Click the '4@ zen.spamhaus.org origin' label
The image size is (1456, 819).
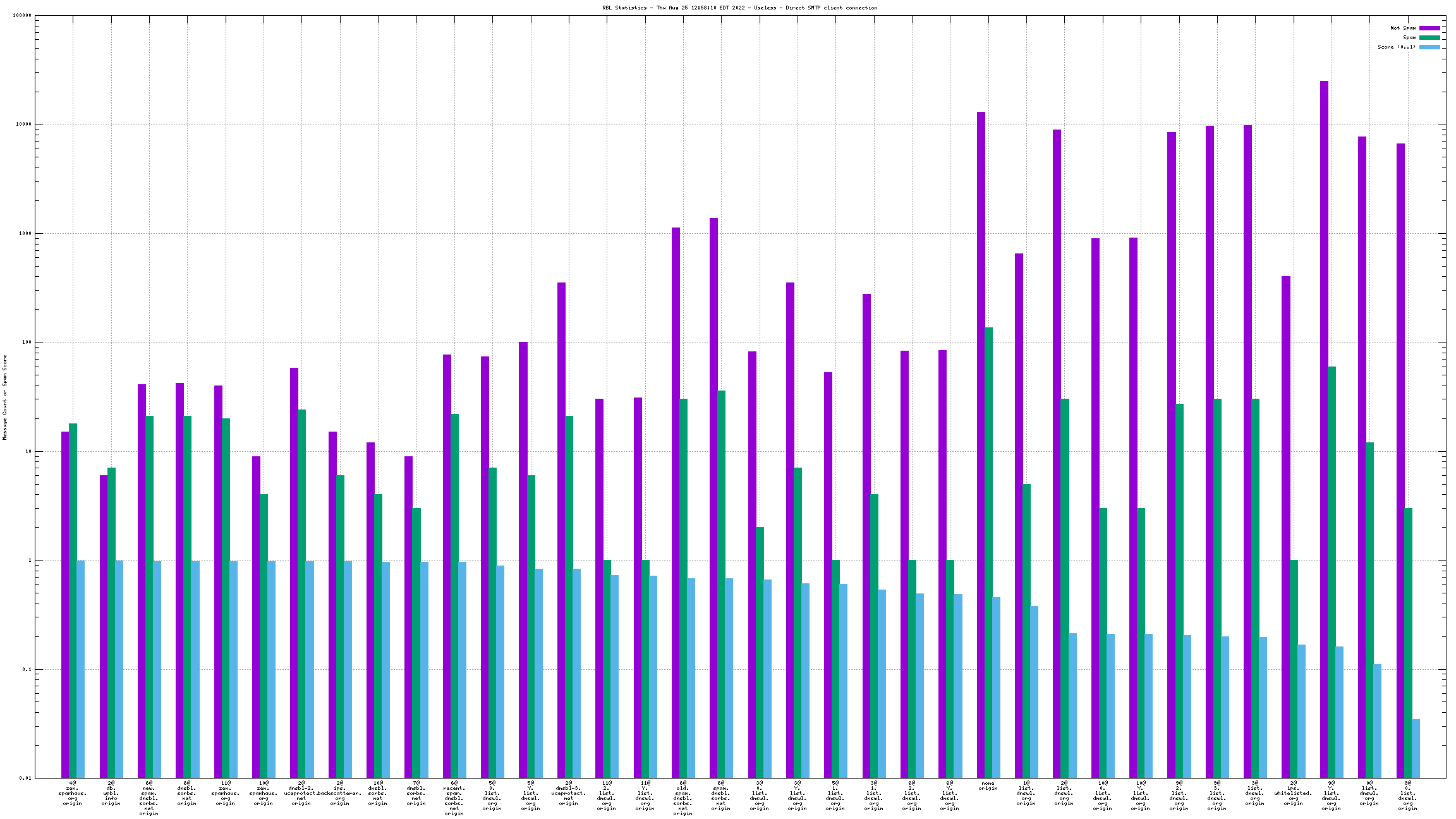(x=73, y=793)
